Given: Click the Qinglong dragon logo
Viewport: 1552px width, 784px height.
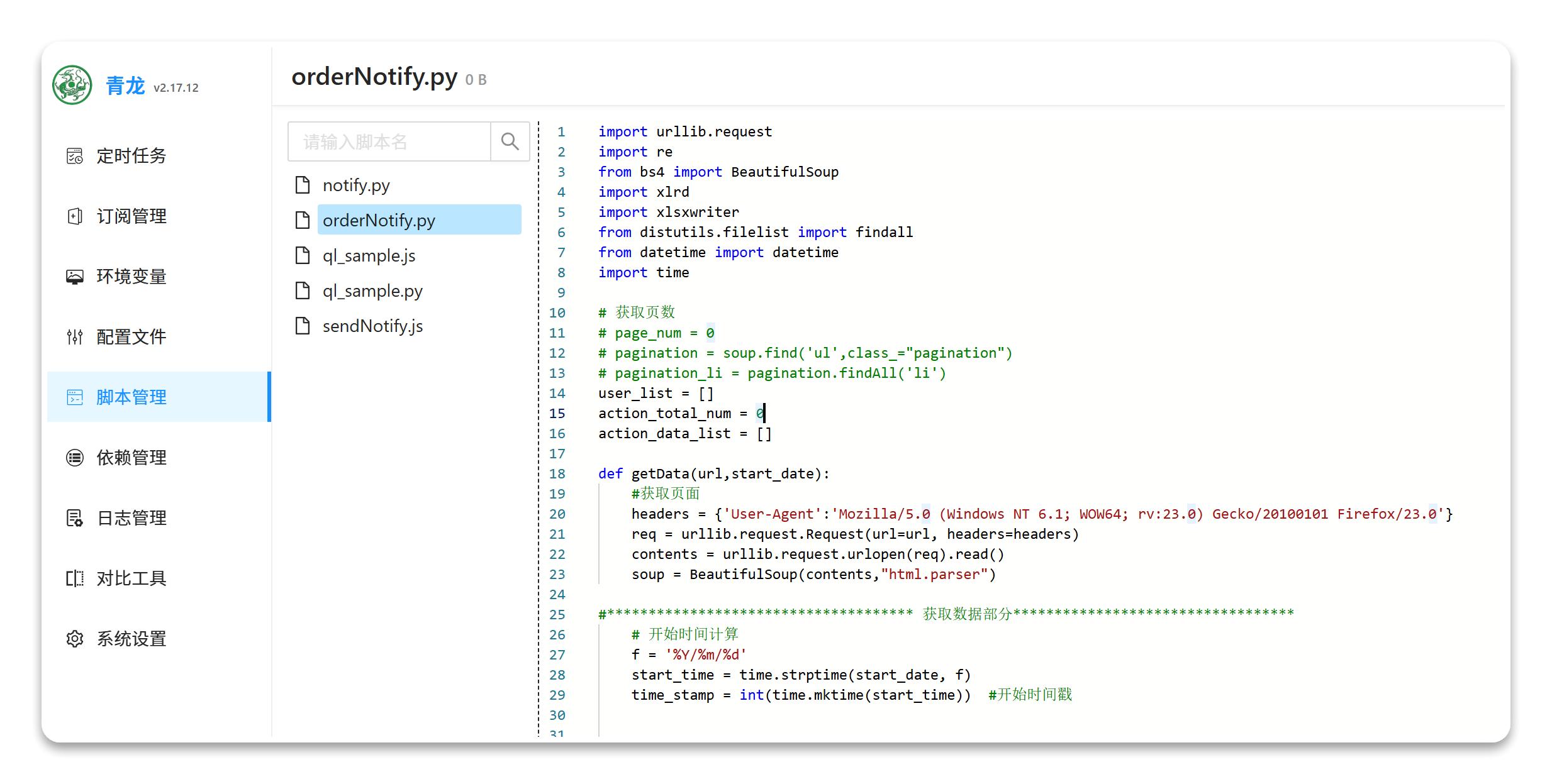Looking at the screenshot, I should (x=72, y=85).
